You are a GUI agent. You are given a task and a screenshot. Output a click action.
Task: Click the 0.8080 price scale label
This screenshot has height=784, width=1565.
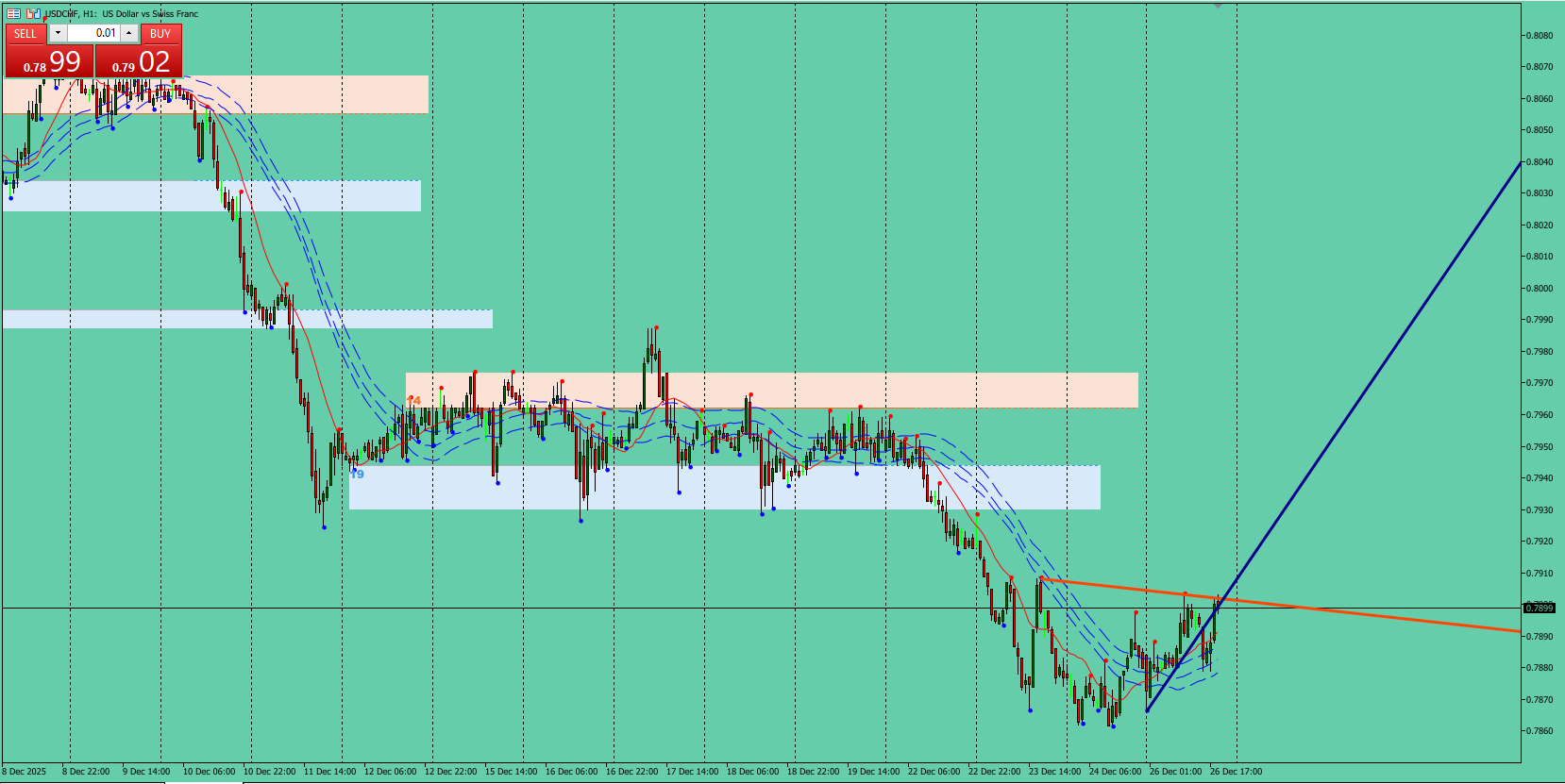click(x=1540, y=36)
